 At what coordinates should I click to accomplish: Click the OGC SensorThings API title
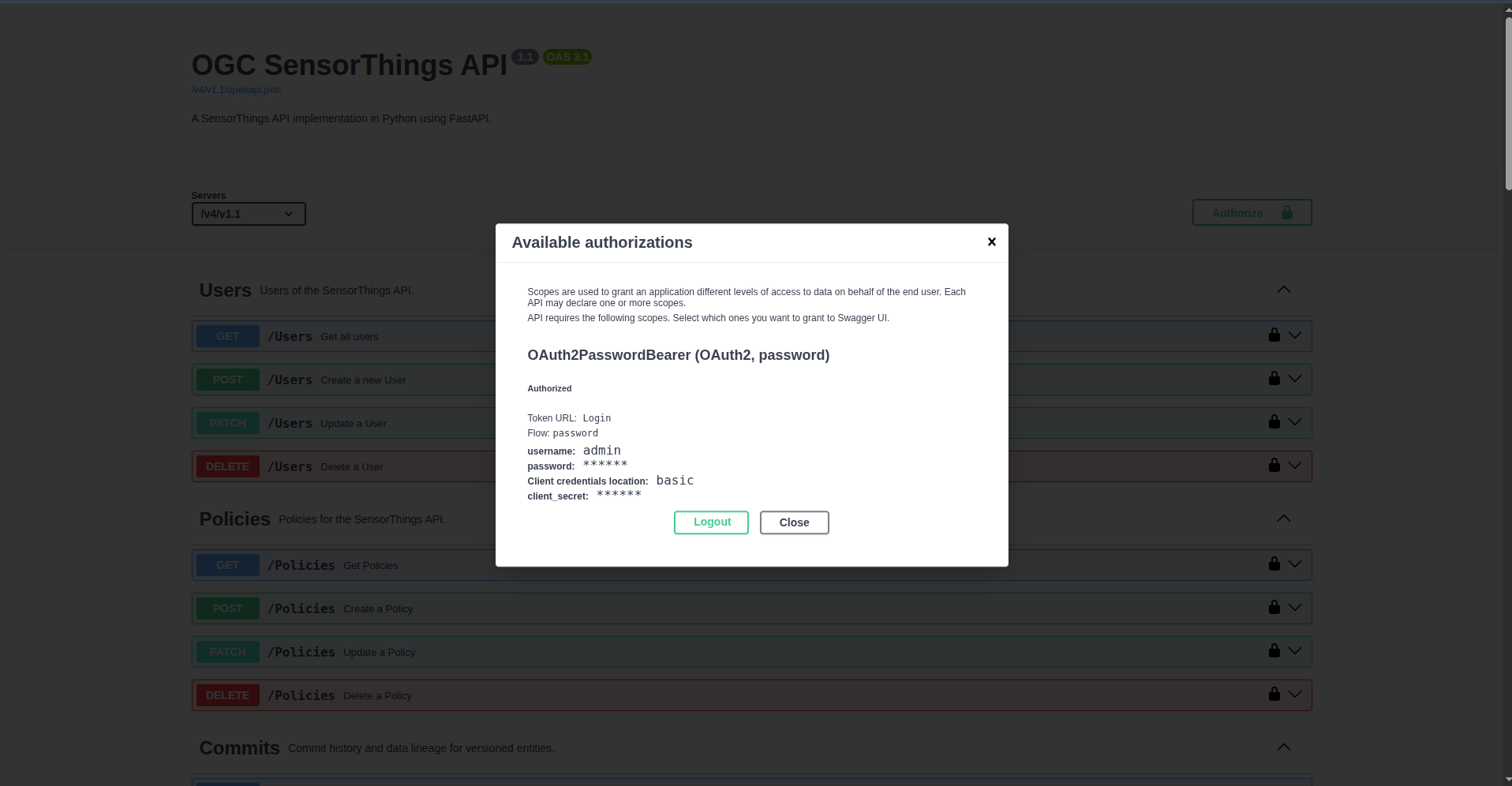[349, 65]
